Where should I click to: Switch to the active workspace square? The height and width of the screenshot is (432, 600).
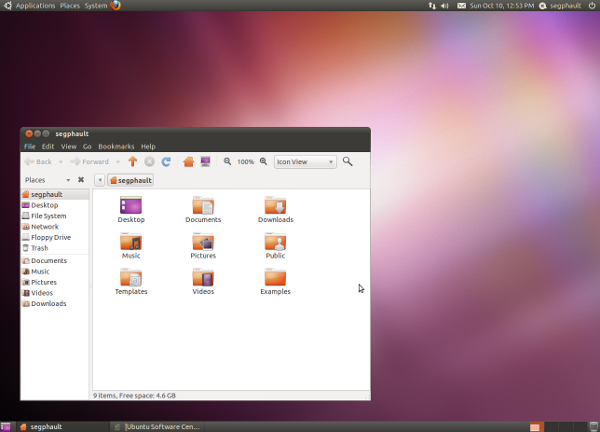[535, 427]
